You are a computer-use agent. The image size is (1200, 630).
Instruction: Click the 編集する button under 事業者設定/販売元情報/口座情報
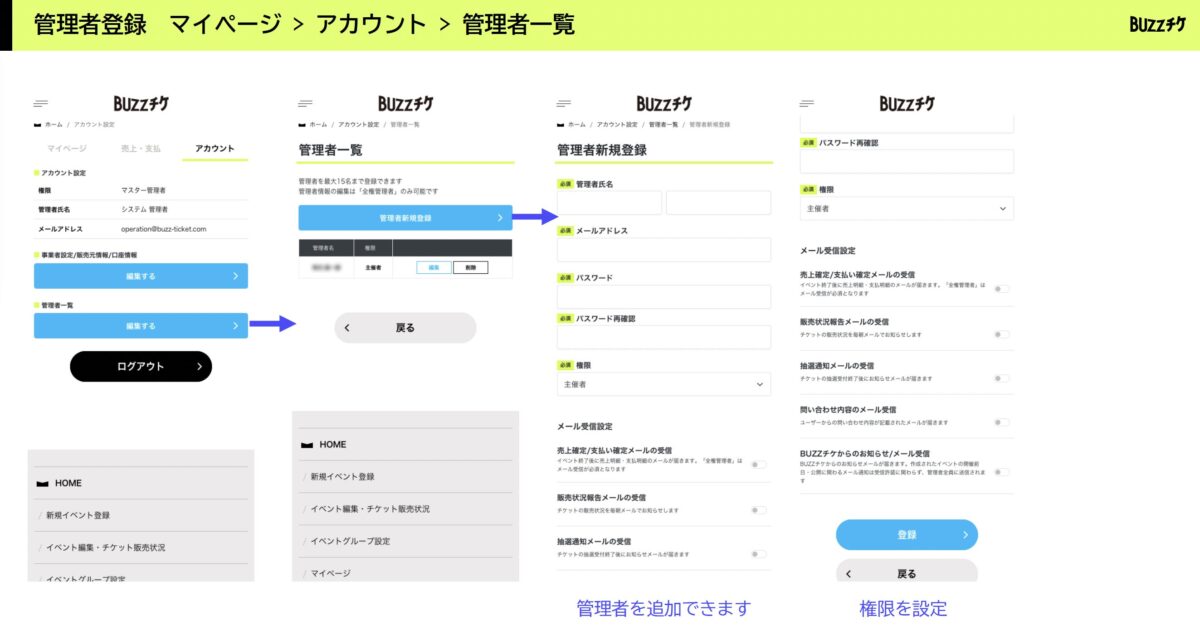pyautogui.click(x=141, y=276)
